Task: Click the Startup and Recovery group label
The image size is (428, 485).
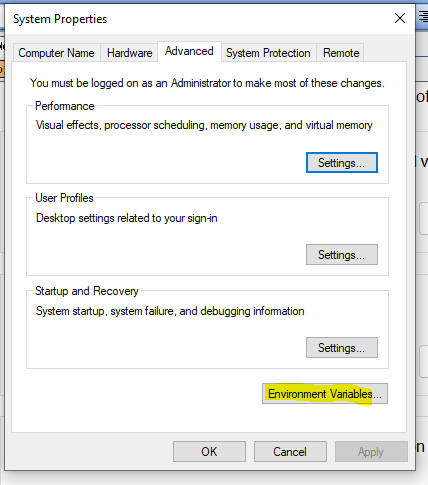Action: pyautogui.click(x=87, y=291)
